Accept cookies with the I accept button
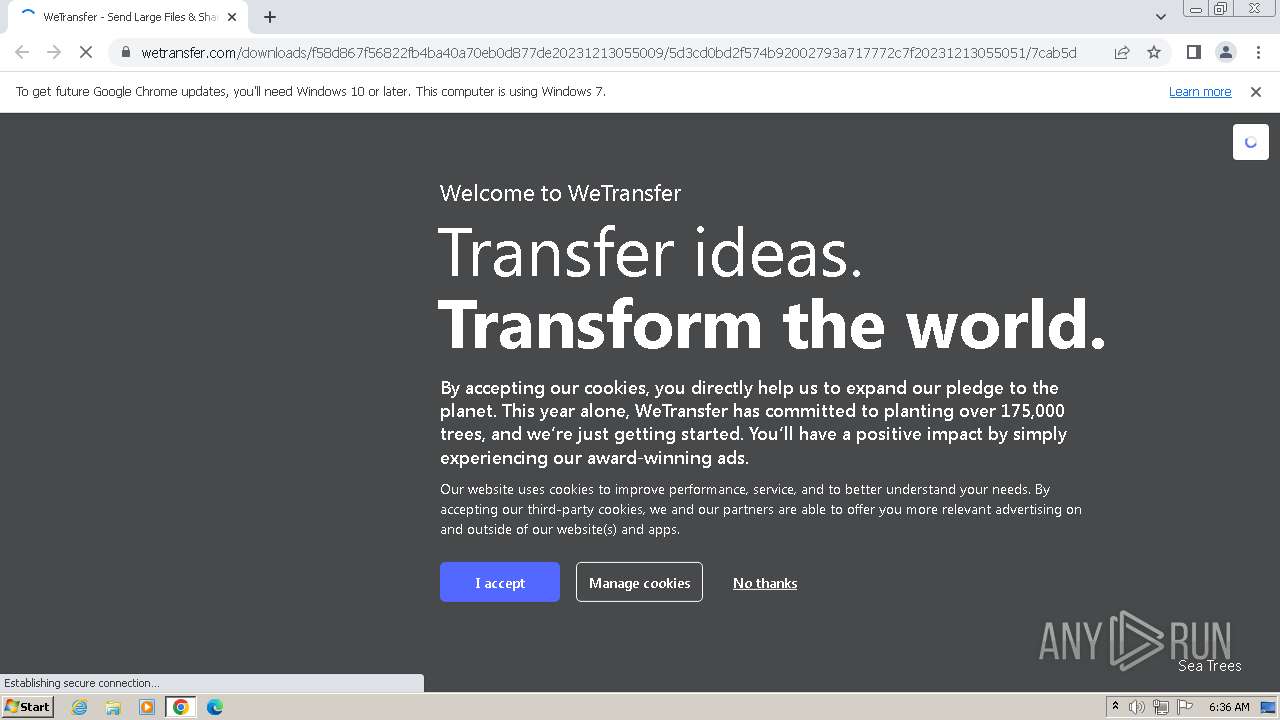 tap(499, 582)
